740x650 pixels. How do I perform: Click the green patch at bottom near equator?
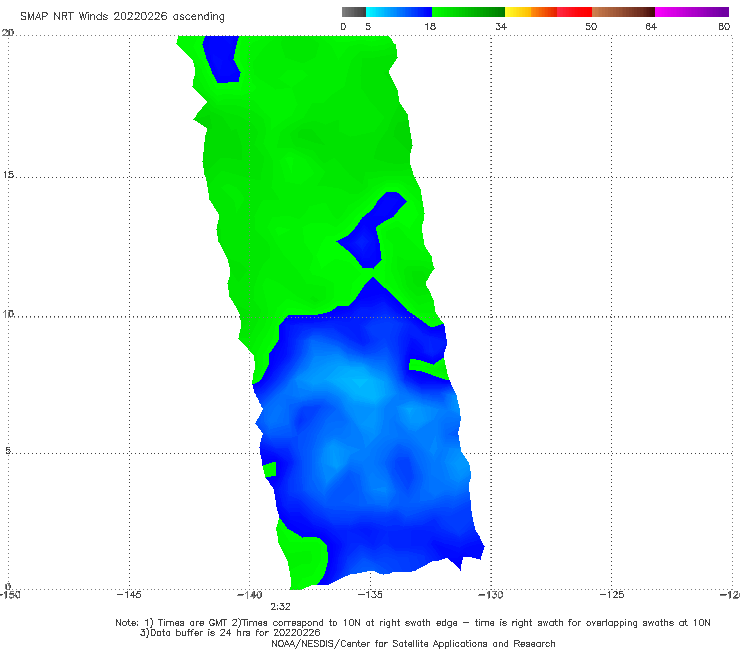tap(302, 557)
